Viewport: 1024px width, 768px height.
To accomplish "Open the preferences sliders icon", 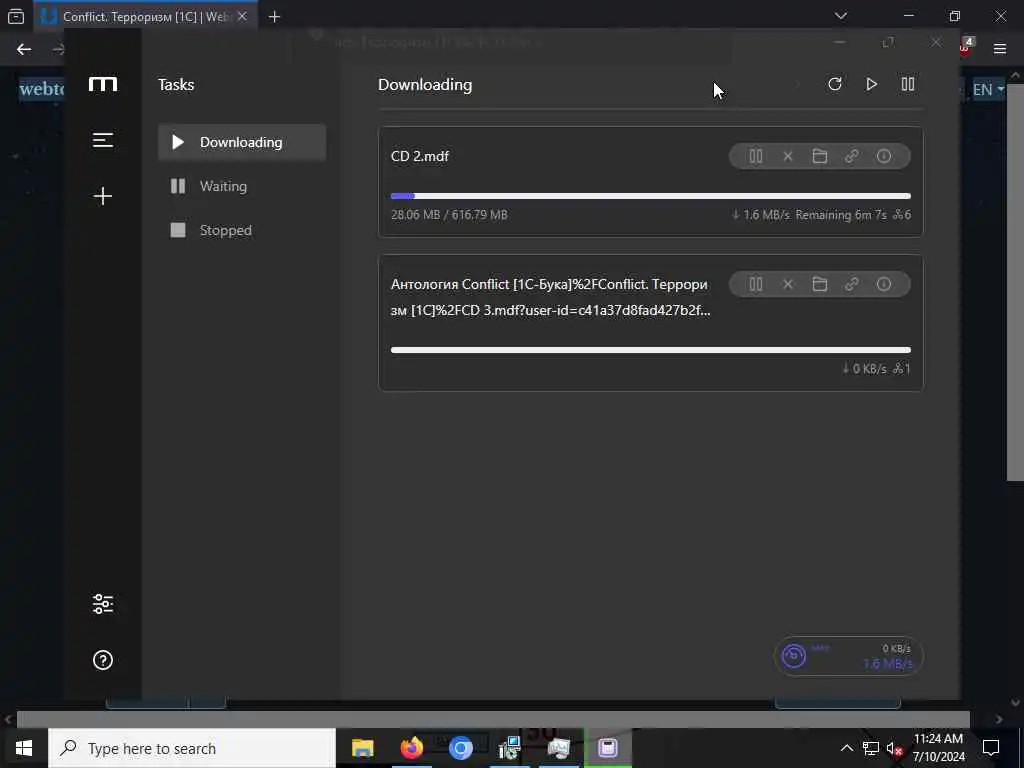I will [103, 604].
